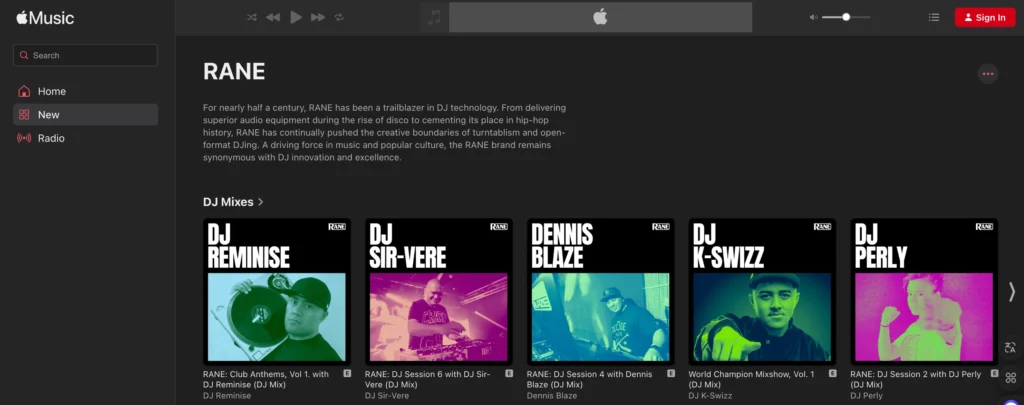
Task: Open the Dennis Blaze mix artwork
Action: click(601, 291)
